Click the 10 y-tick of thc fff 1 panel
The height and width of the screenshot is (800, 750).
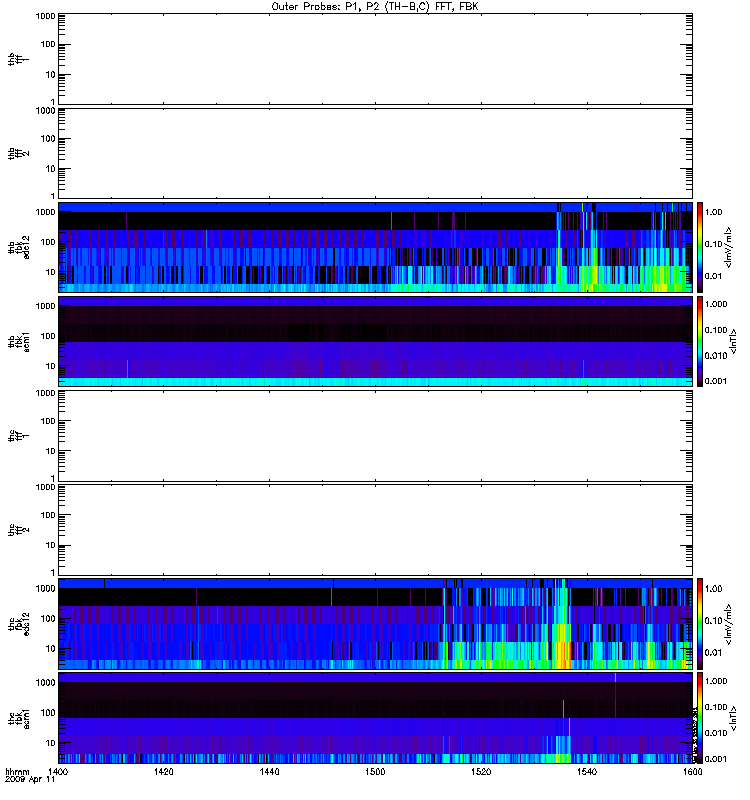click(x=51, y=452)
